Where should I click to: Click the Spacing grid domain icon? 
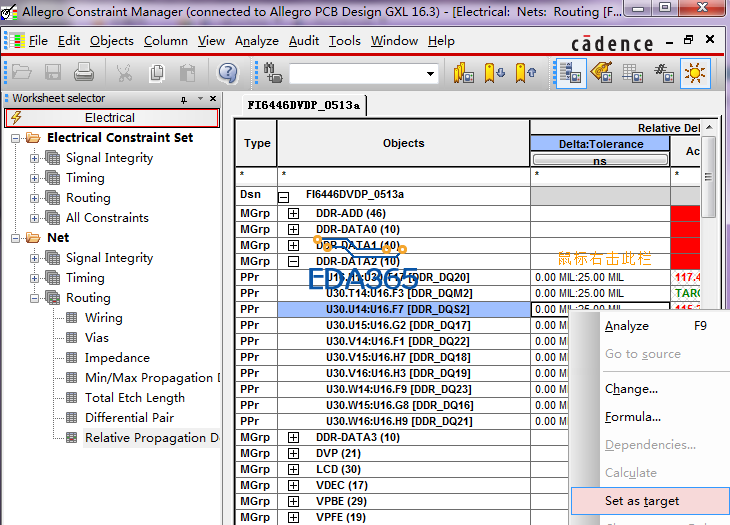click(632, 73)
